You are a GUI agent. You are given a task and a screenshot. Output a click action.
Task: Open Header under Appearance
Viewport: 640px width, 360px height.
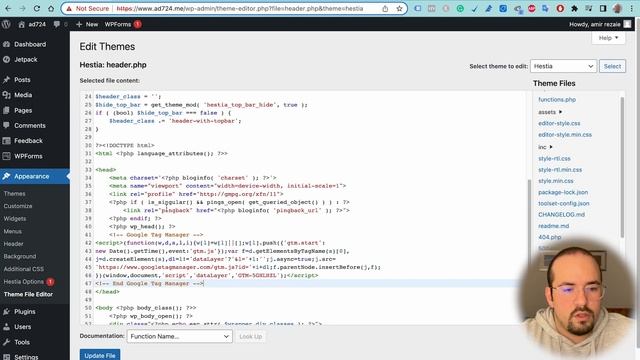tap(13, 244)
